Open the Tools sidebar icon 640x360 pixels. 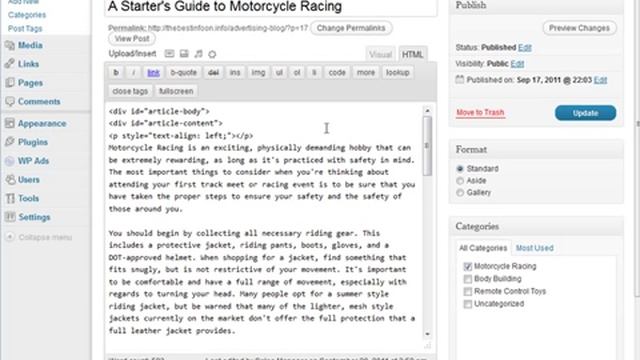tap(10, 198)
